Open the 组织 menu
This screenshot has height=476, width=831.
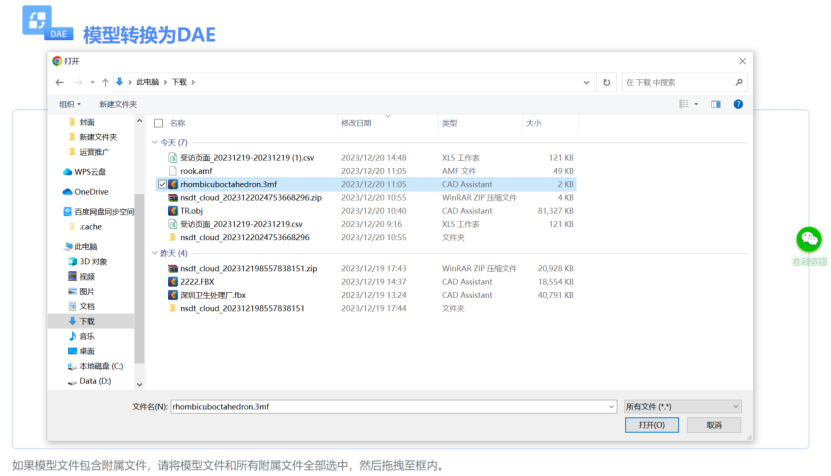coord(69,104)
